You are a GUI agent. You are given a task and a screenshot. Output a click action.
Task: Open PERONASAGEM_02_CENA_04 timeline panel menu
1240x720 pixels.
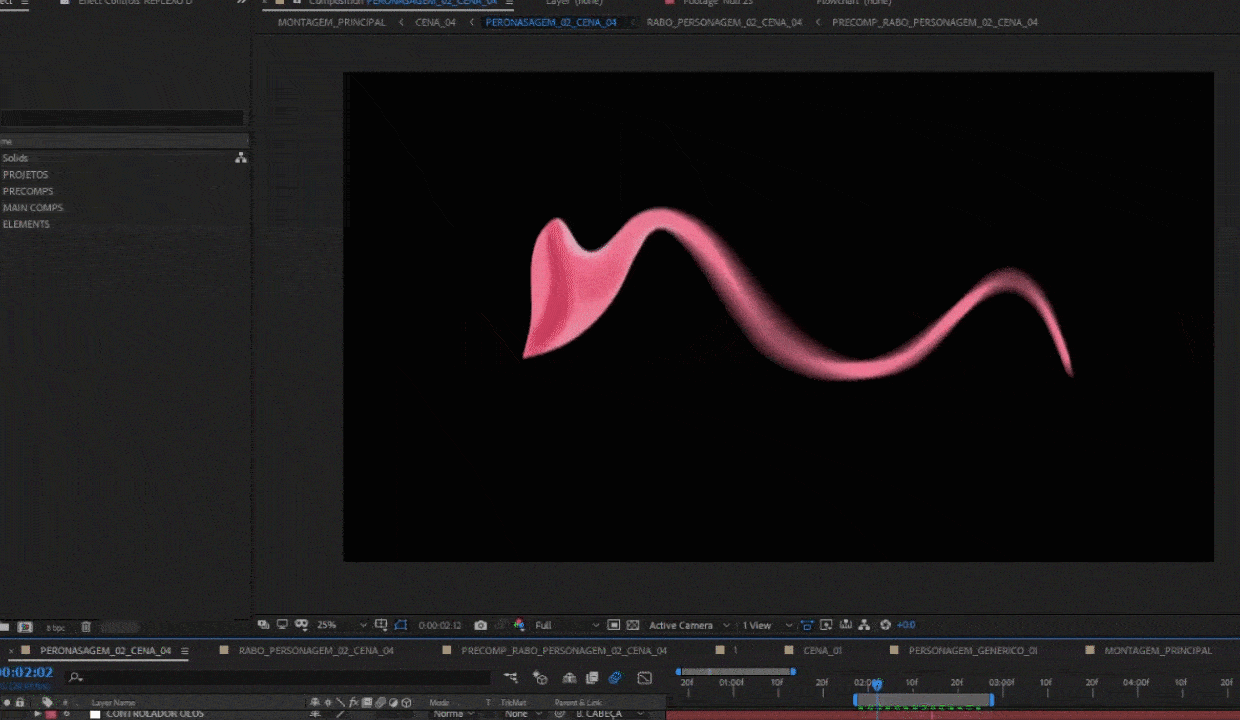(x=184, y=650)
